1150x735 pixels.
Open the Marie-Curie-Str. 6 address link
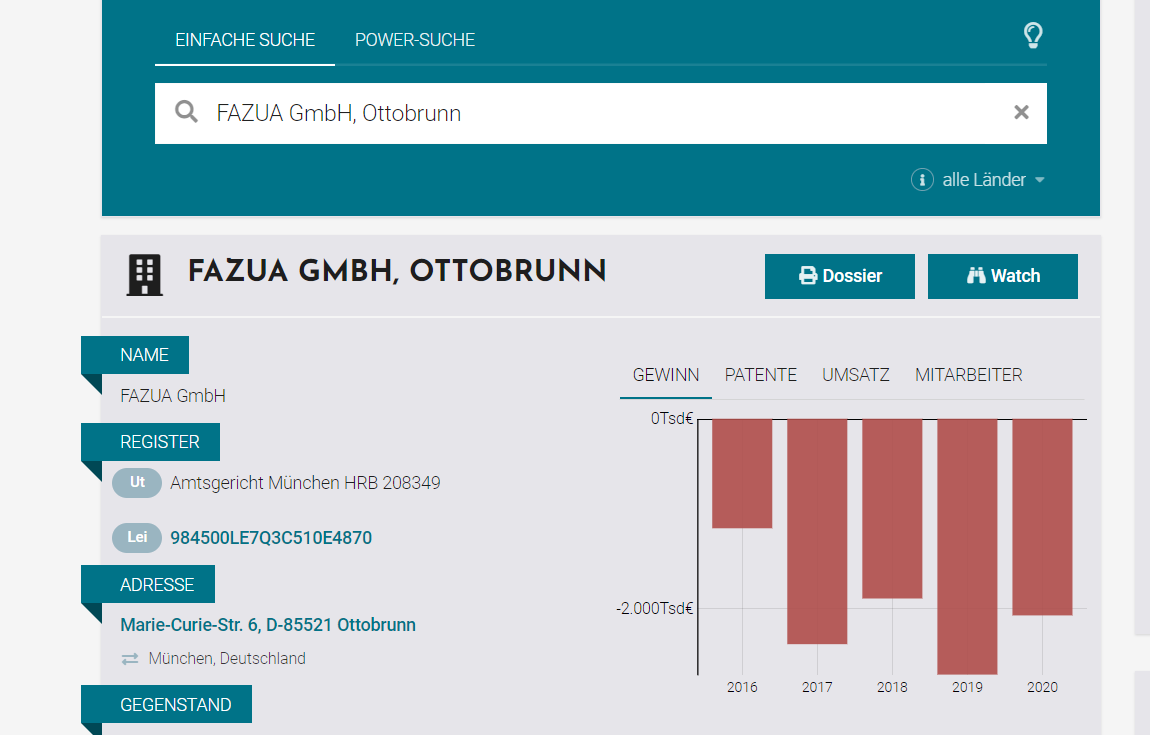[268, 625]
